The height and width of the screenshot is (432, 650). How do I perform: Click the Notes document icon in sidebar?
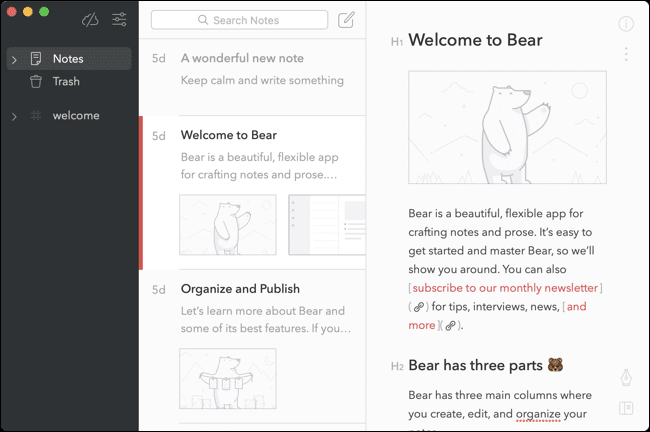tap(36, 58)
